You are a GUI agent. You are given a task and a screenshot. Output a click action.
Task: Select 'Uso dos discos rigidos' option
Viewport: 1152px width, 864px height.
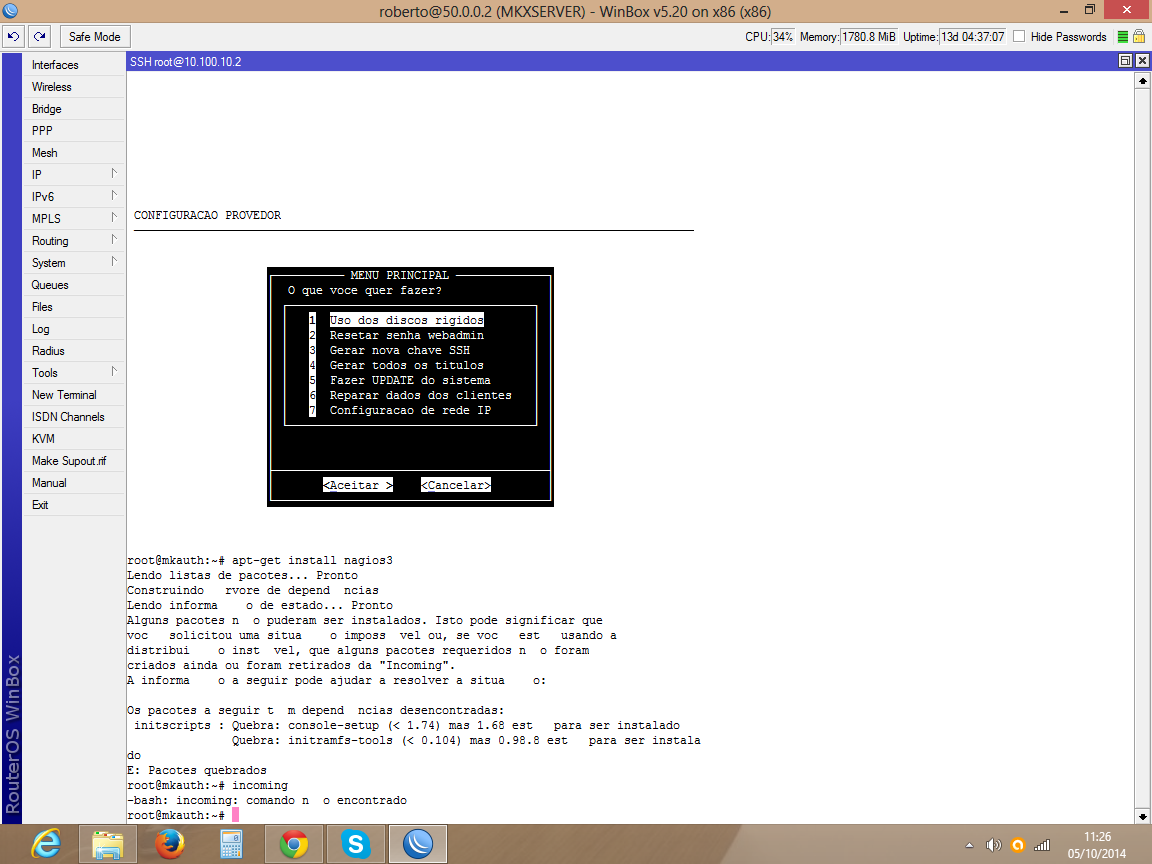tap(406, 320)
